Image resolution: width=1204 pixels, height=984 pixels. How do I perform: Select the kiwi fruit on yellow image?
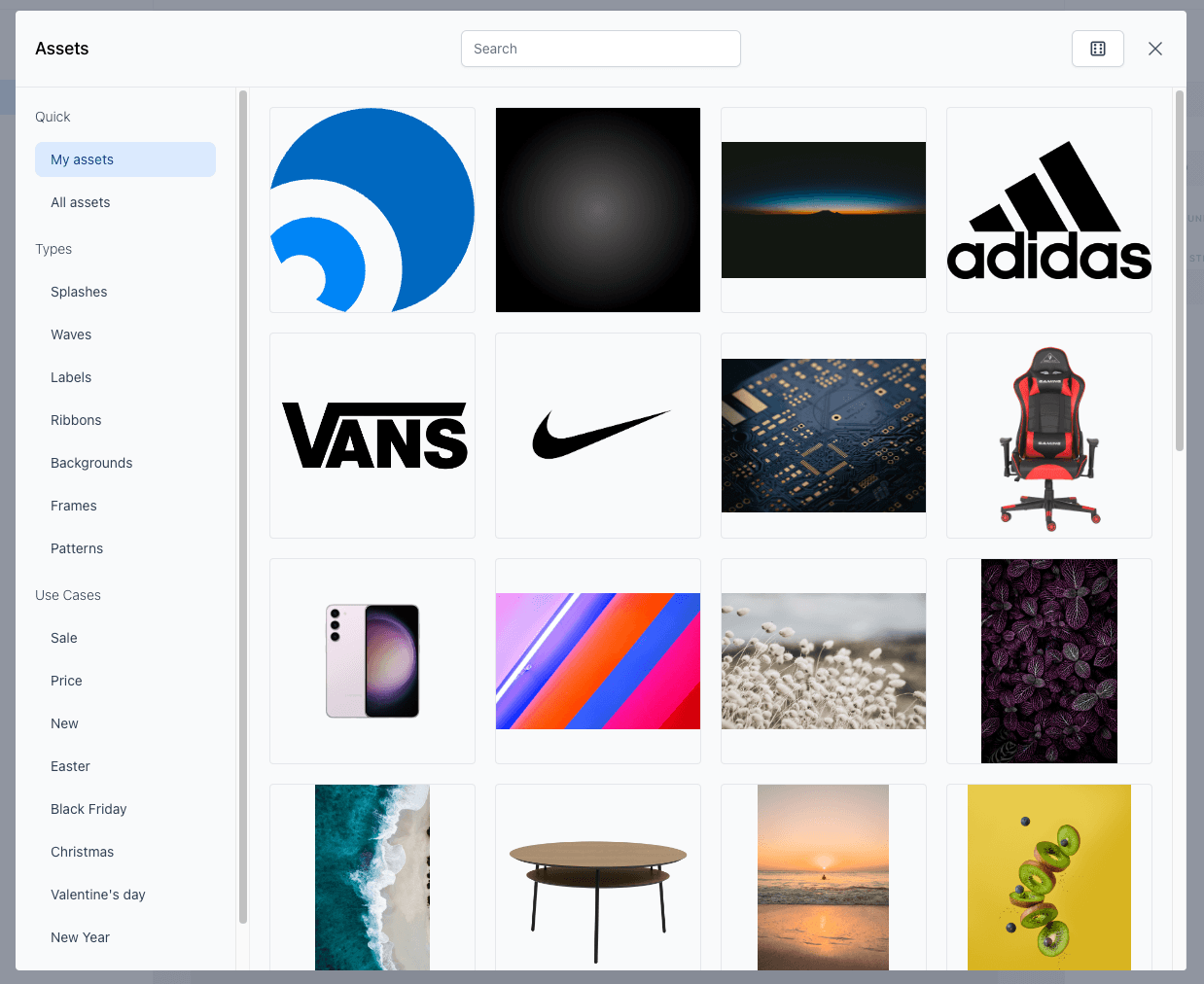(1048, 877)
